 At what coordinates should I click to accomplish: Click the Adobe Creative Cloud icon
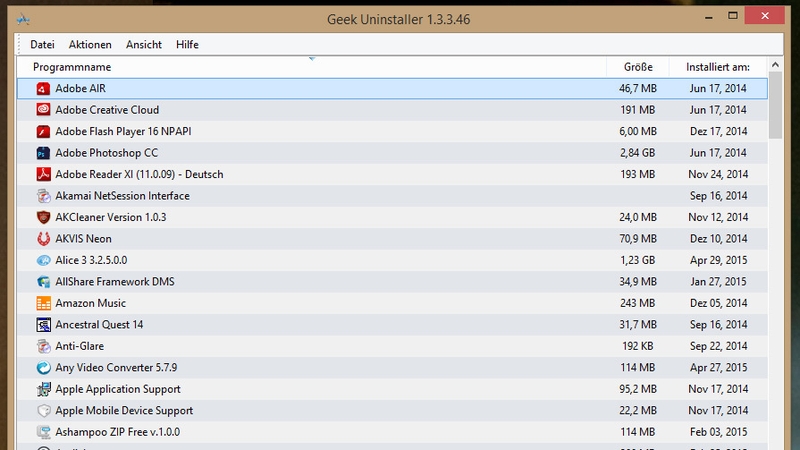43,110
